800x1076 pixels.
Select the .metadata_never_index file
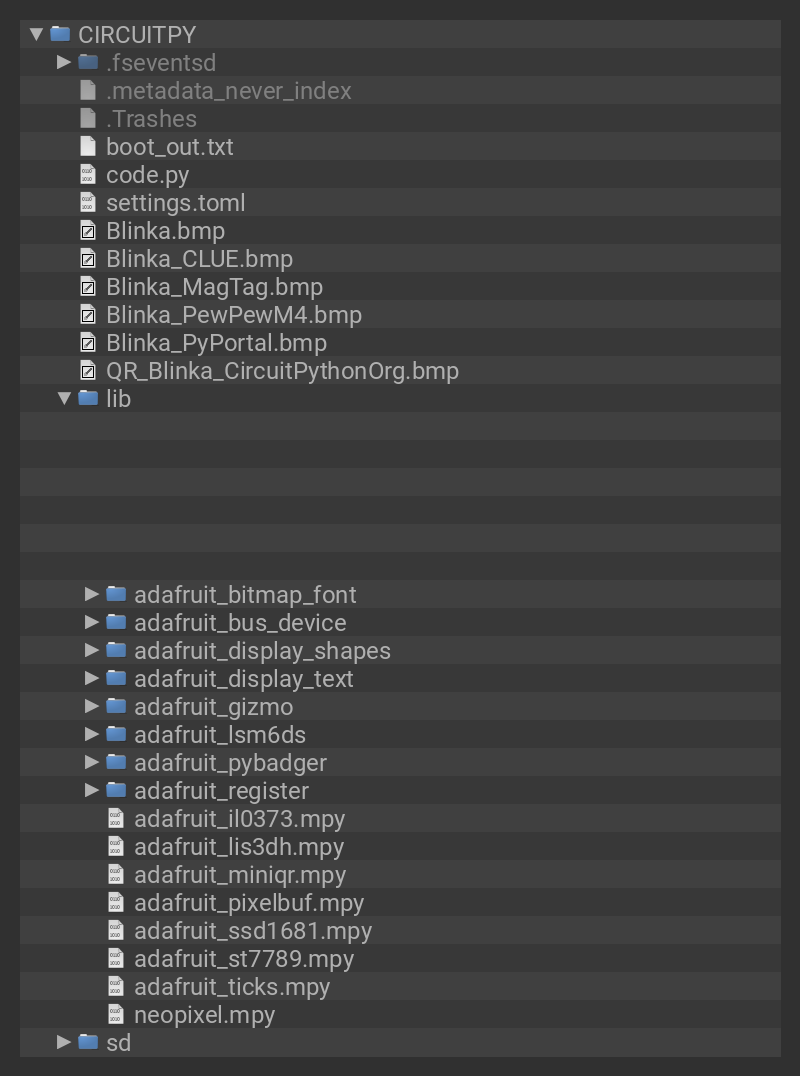(229, 91)
